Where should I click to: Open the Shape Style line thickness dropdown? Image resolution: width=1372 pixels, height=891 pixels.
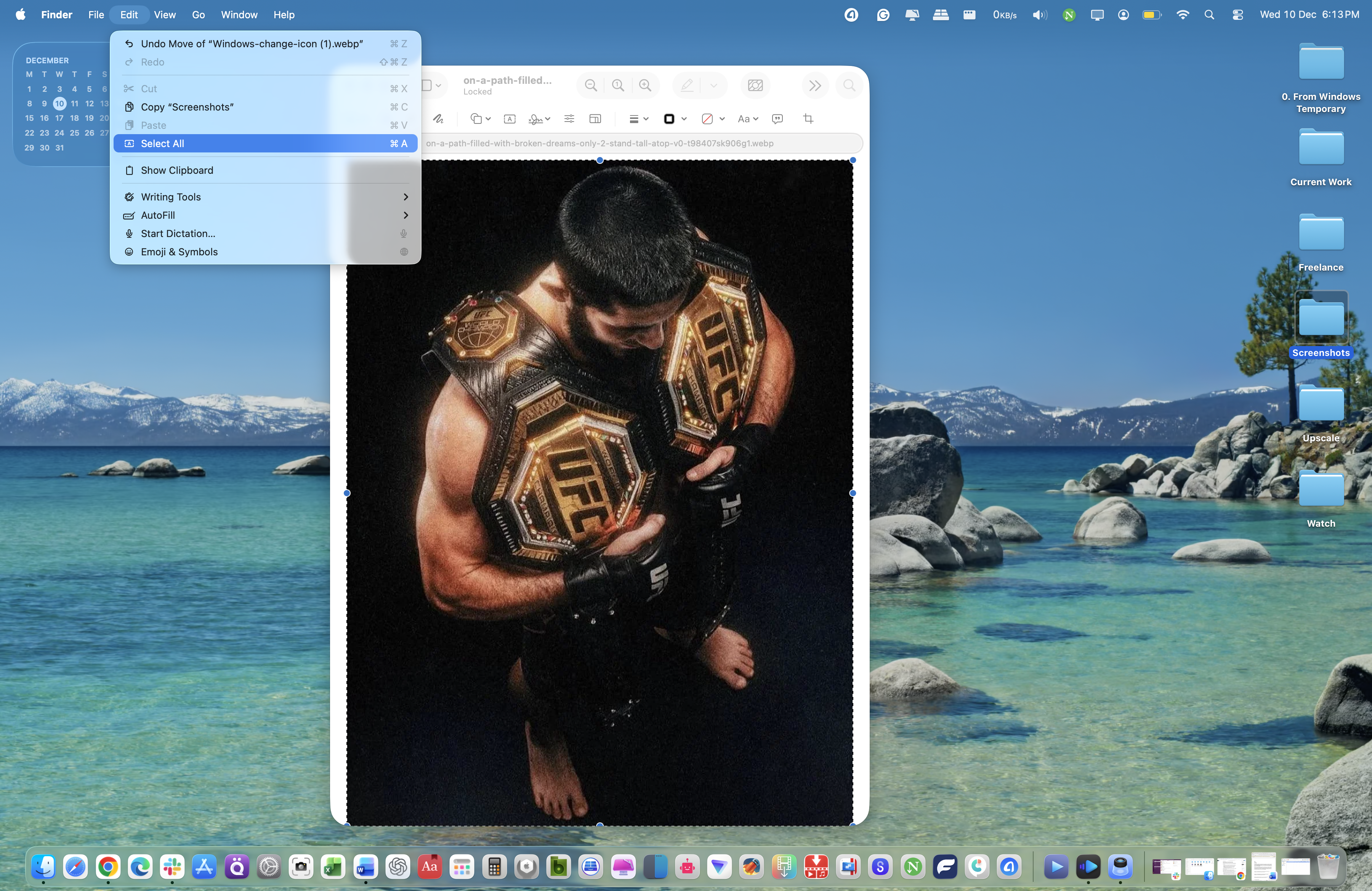point(638,119)
